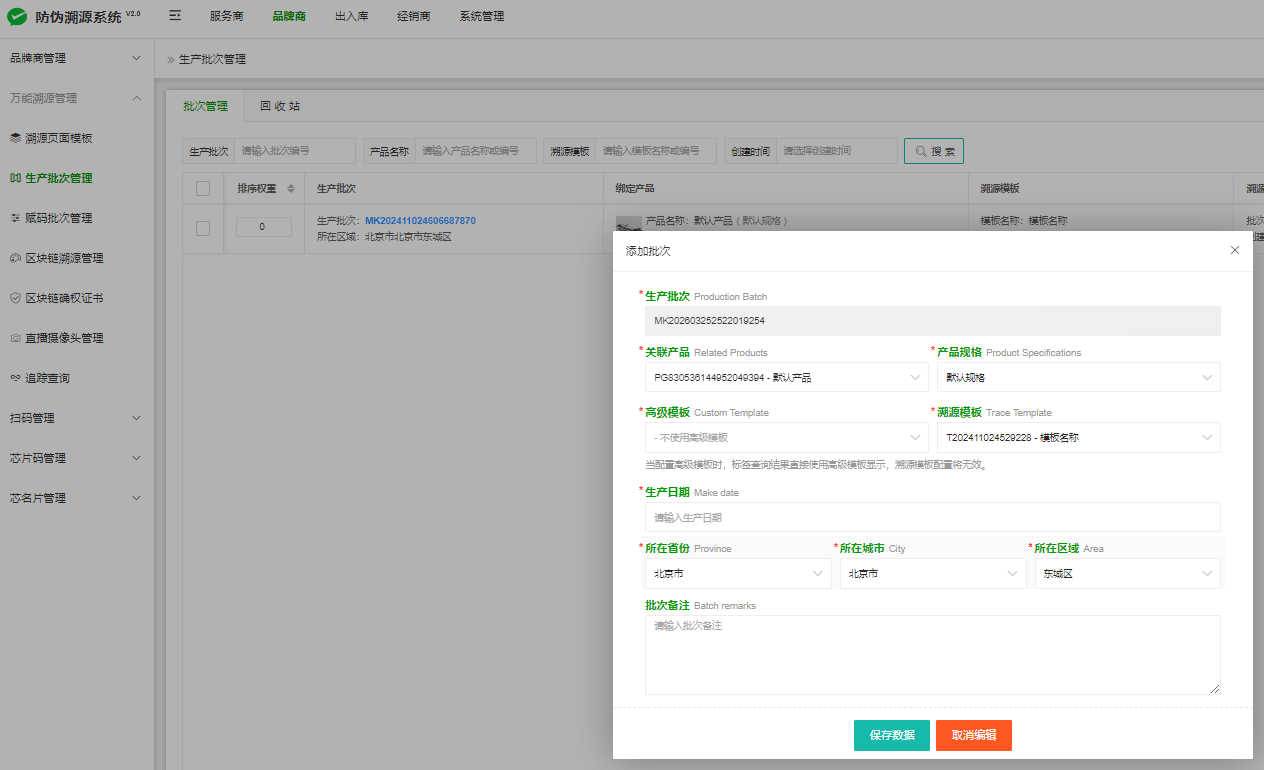Toggle the select-all checkbox in table header
Viewport: 1264px width, 770px height.
(203, 188)
